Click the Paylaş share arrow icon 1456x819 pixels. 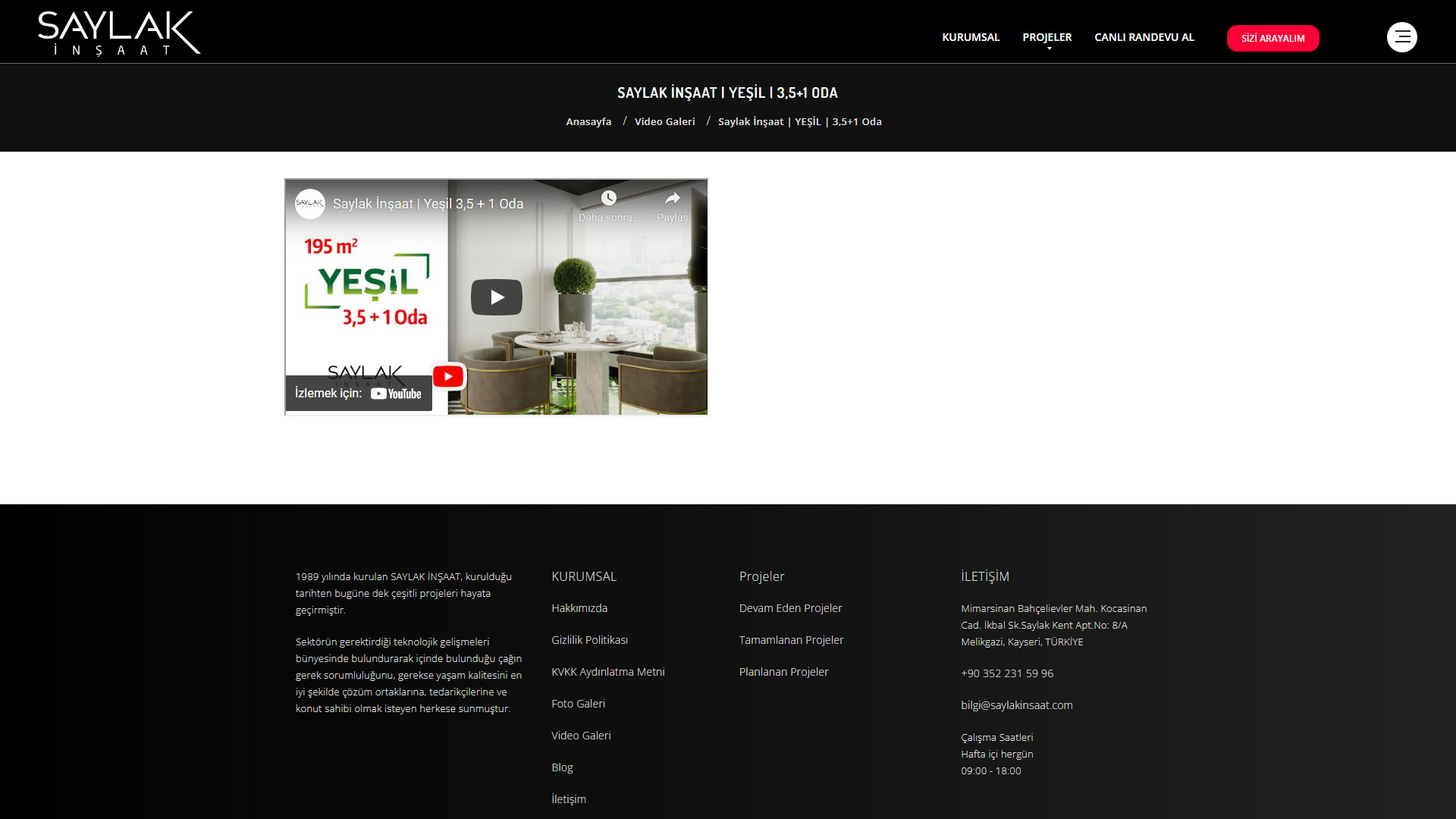[672, 198]
